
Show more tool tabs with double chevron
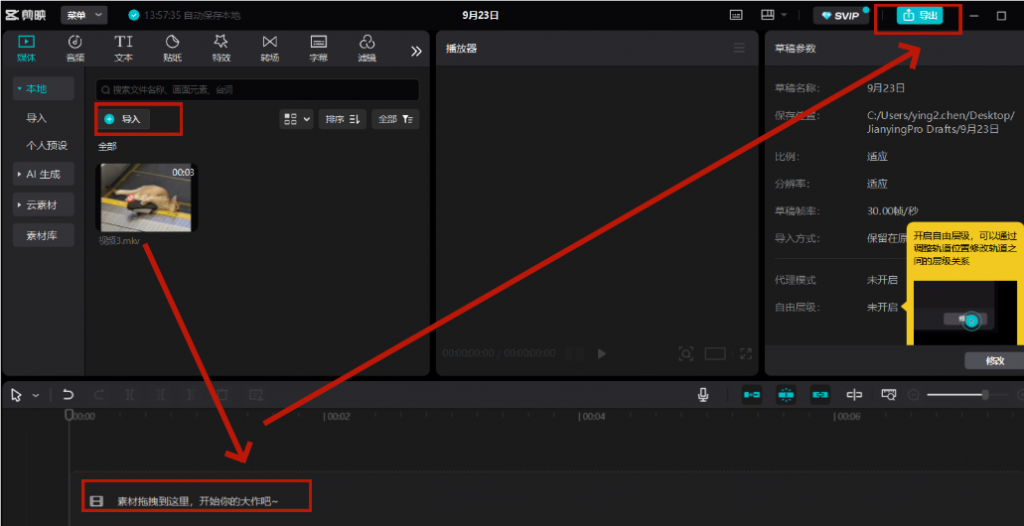(416, 51)
